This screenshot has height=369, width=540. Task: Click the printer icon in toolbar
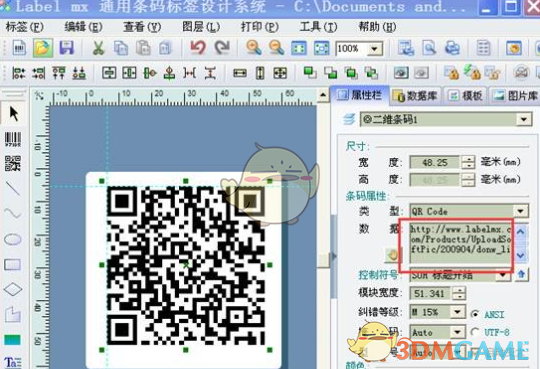point(452,48)
